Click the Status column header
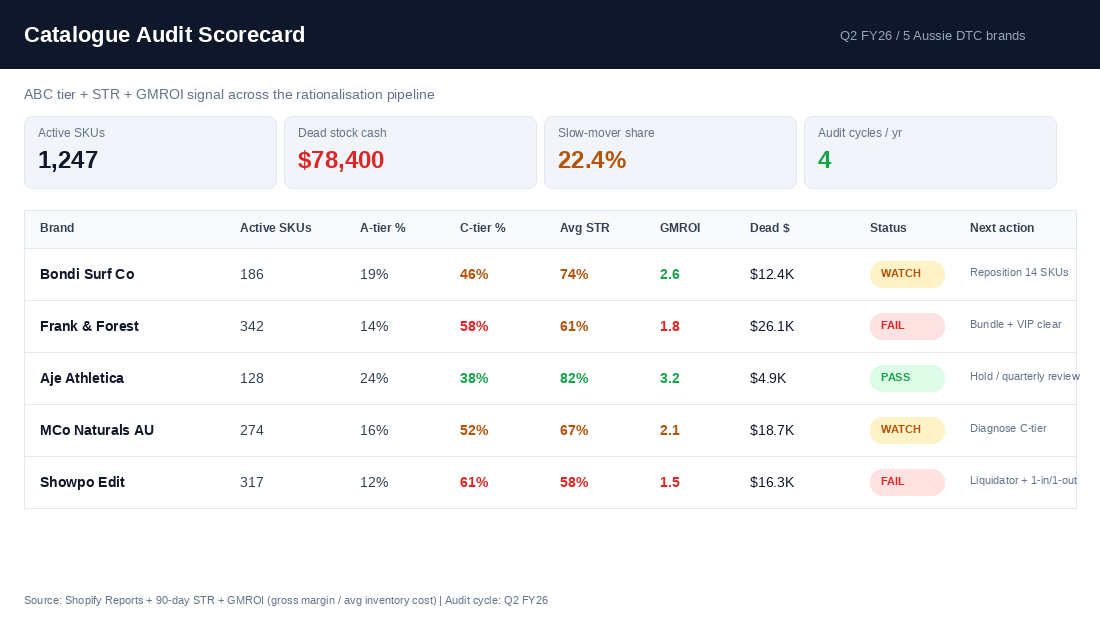Screen dimensions: 1100x640 [x=888, y=228]
